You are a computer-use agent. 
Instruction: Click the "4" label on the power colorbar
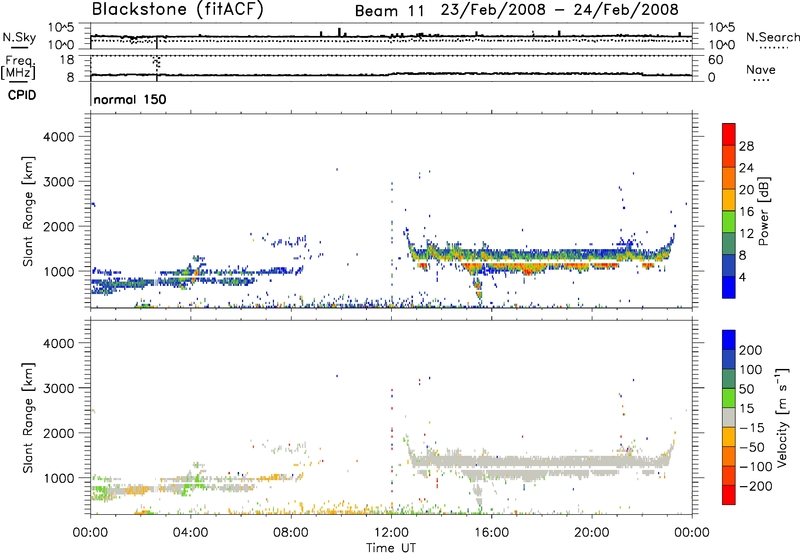coord(742,277)
